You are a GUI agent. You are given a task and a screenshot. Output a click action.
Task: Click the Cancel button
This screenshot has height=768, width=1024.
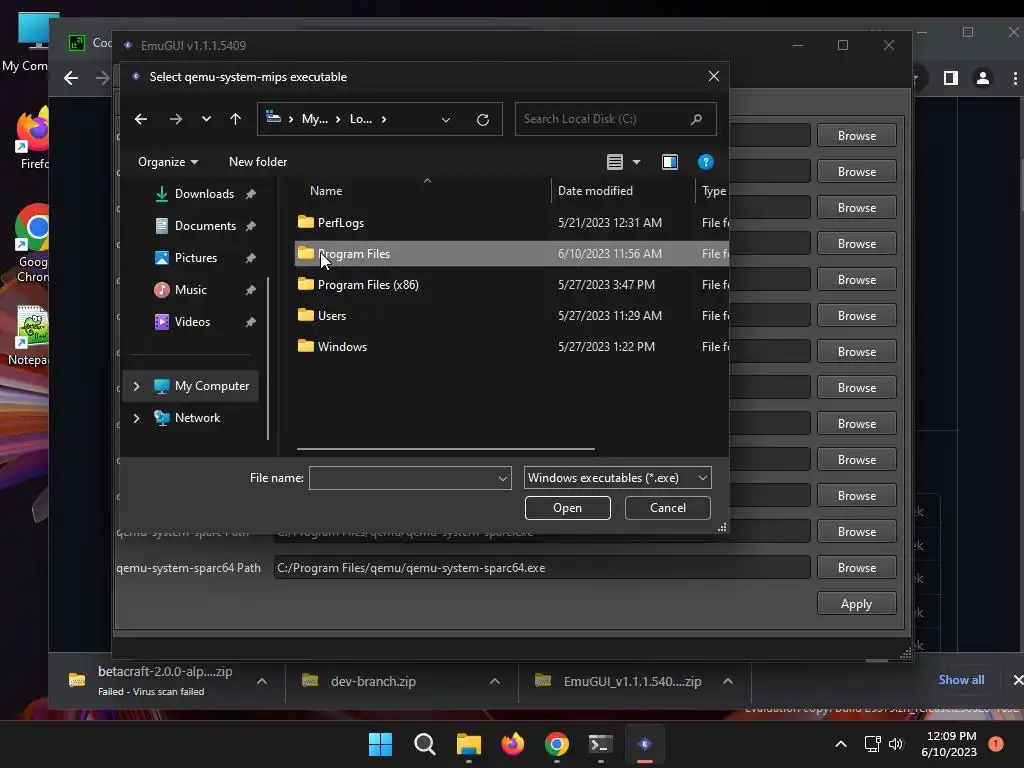pos(667,508)
